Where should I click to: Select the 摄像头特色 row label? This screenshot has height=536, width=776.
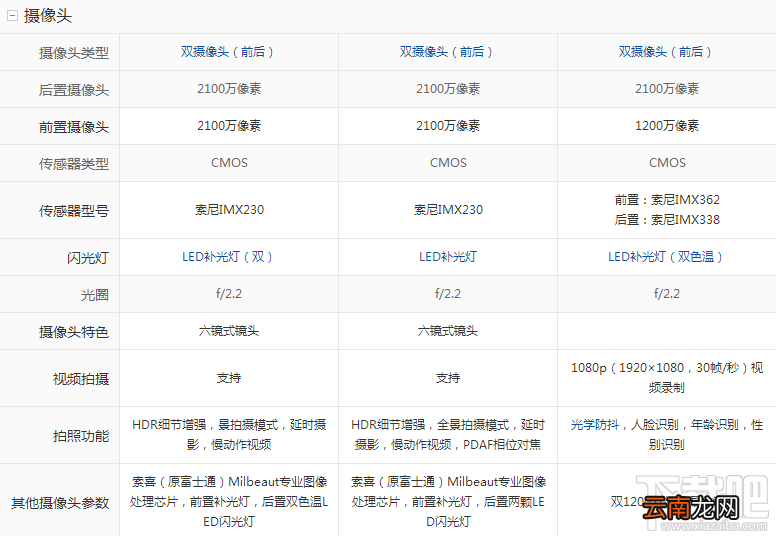[74, 332]
